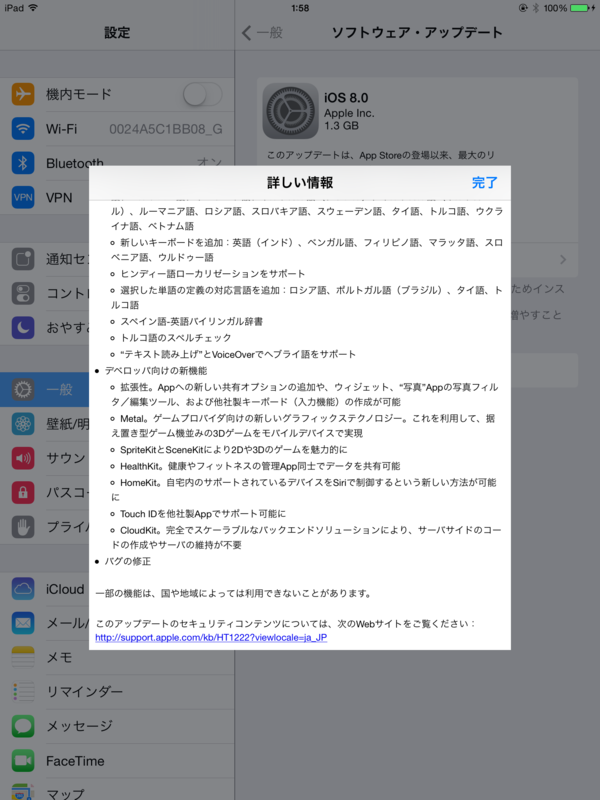The height and width of the screenshot is (800, 600).
Task: Tap the Wi-Fi signal icon in status bar
Action: pos(33,8)
